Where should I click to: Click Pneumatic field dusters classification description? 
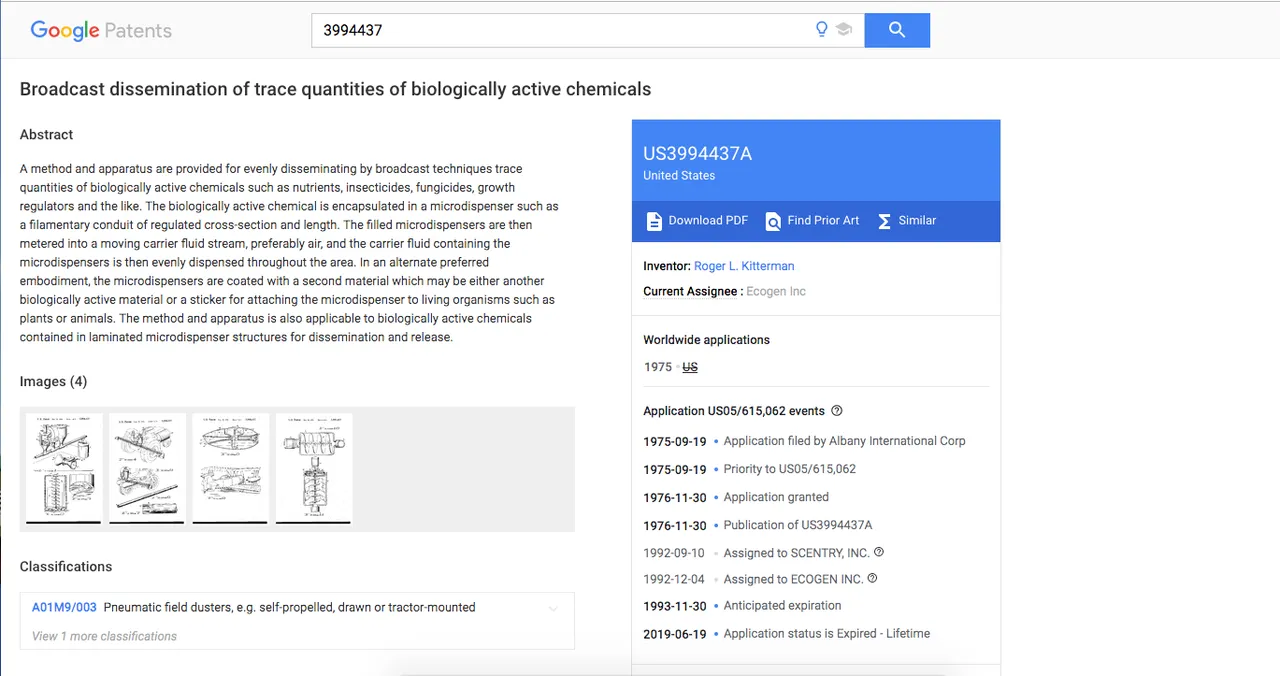290,607
